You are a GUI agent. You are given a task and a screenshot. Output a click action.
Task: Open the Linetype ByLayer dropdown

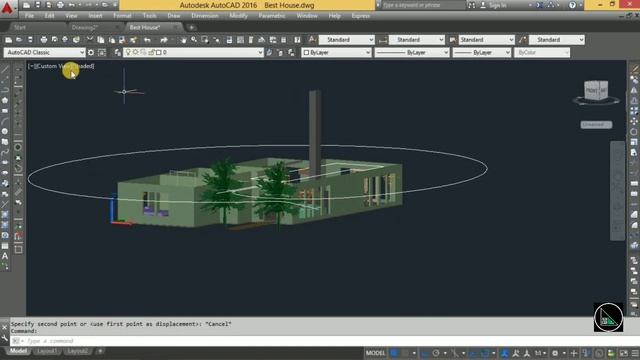click(x=412, y=52)
